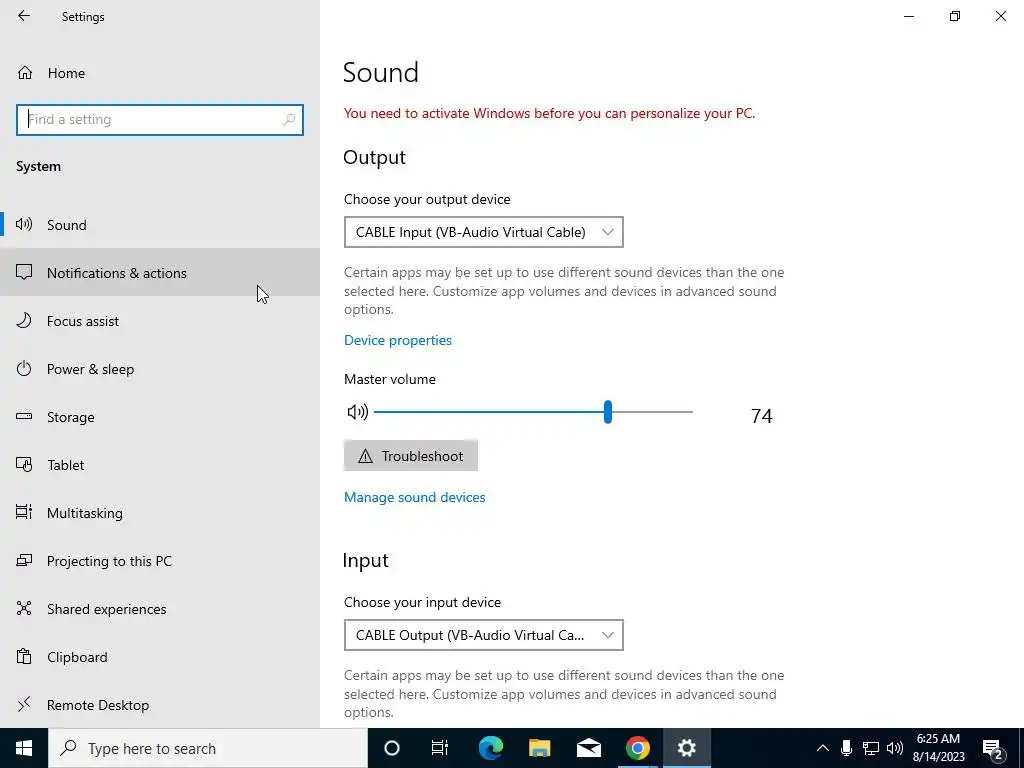Click the Settings gear on the taskbar
The height and width of the screenshot is (768, 1024).
(x=686, y=748)
